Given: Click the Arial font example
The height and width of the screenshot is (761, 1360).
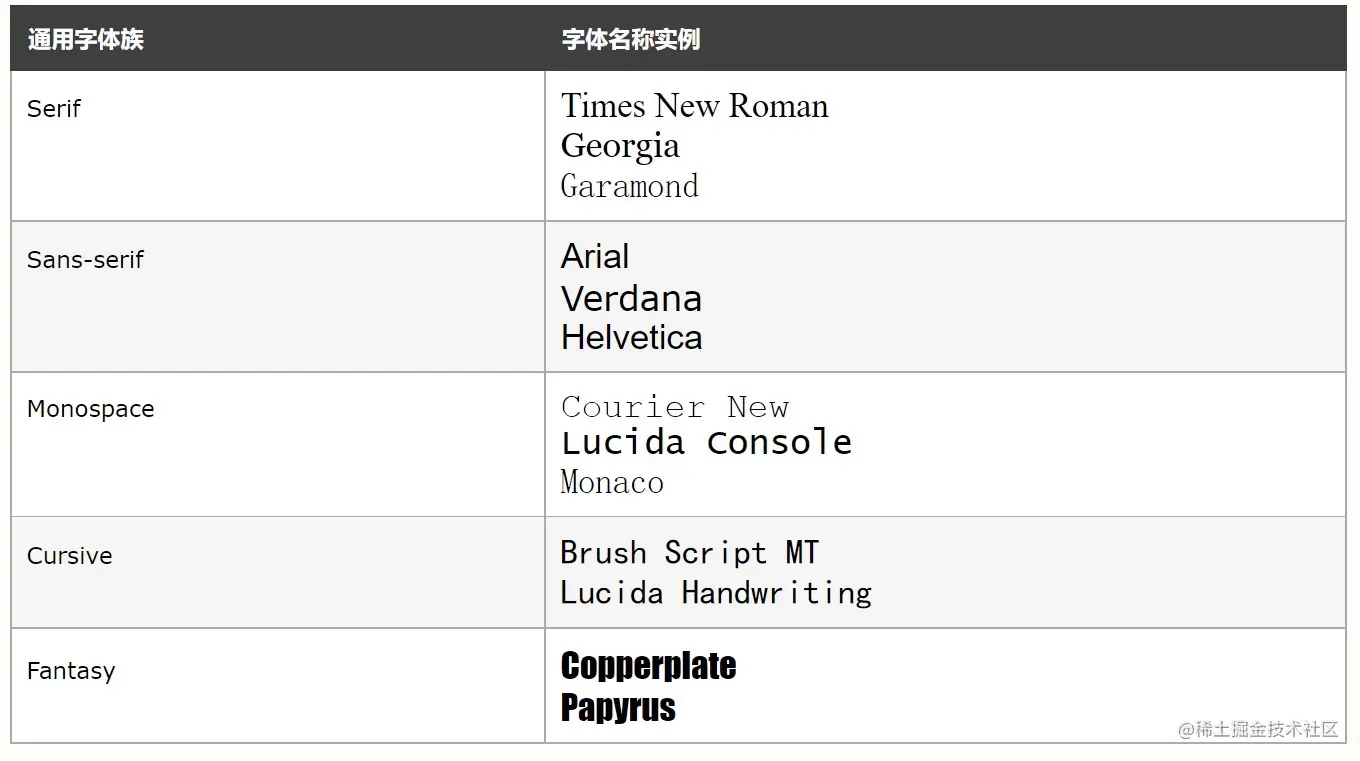Looking at the screenshot, I should click(x=595, y=257).
